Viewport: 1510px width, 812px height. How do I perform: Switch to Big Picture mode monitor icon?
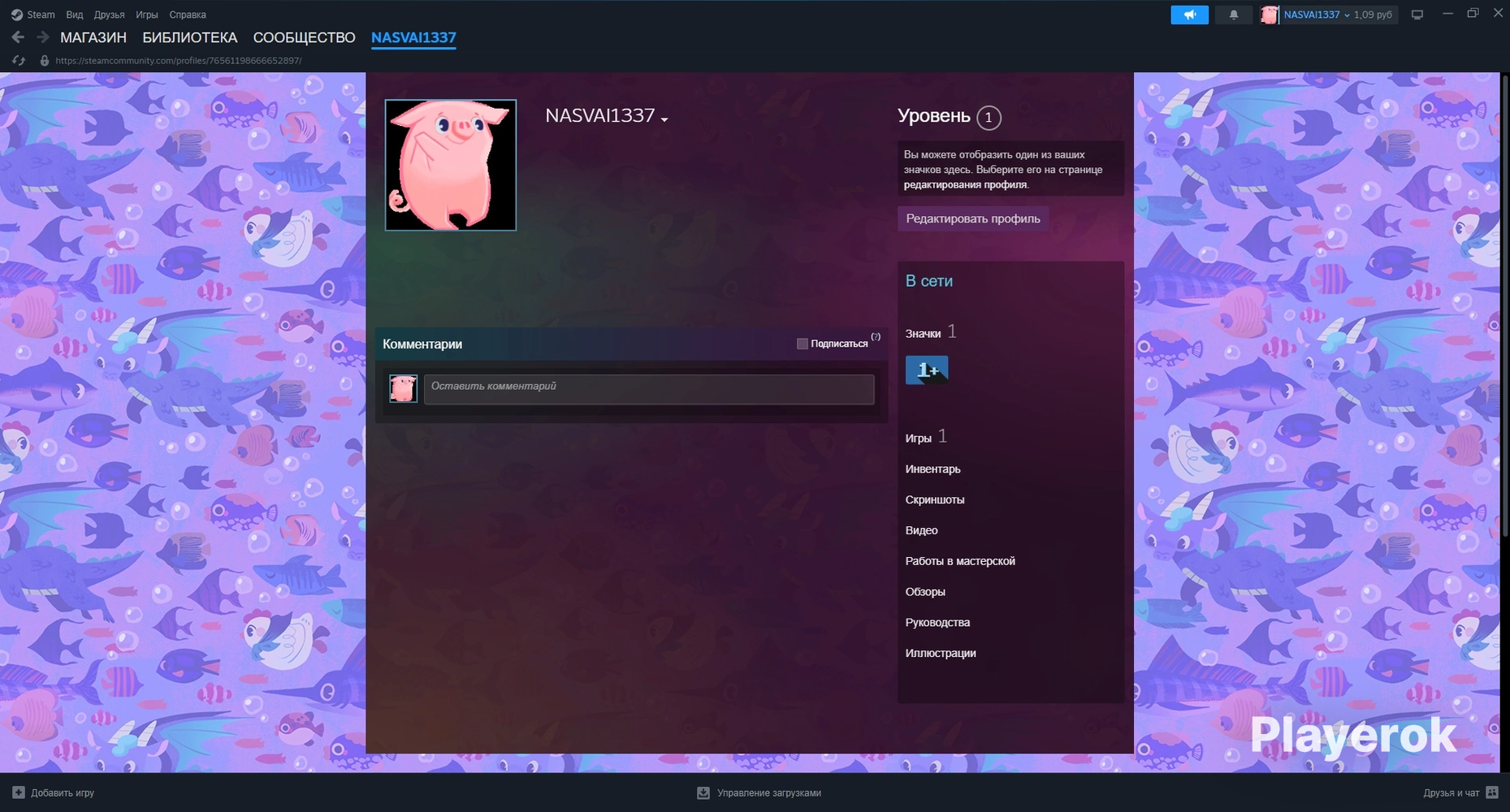point(1417,15)
